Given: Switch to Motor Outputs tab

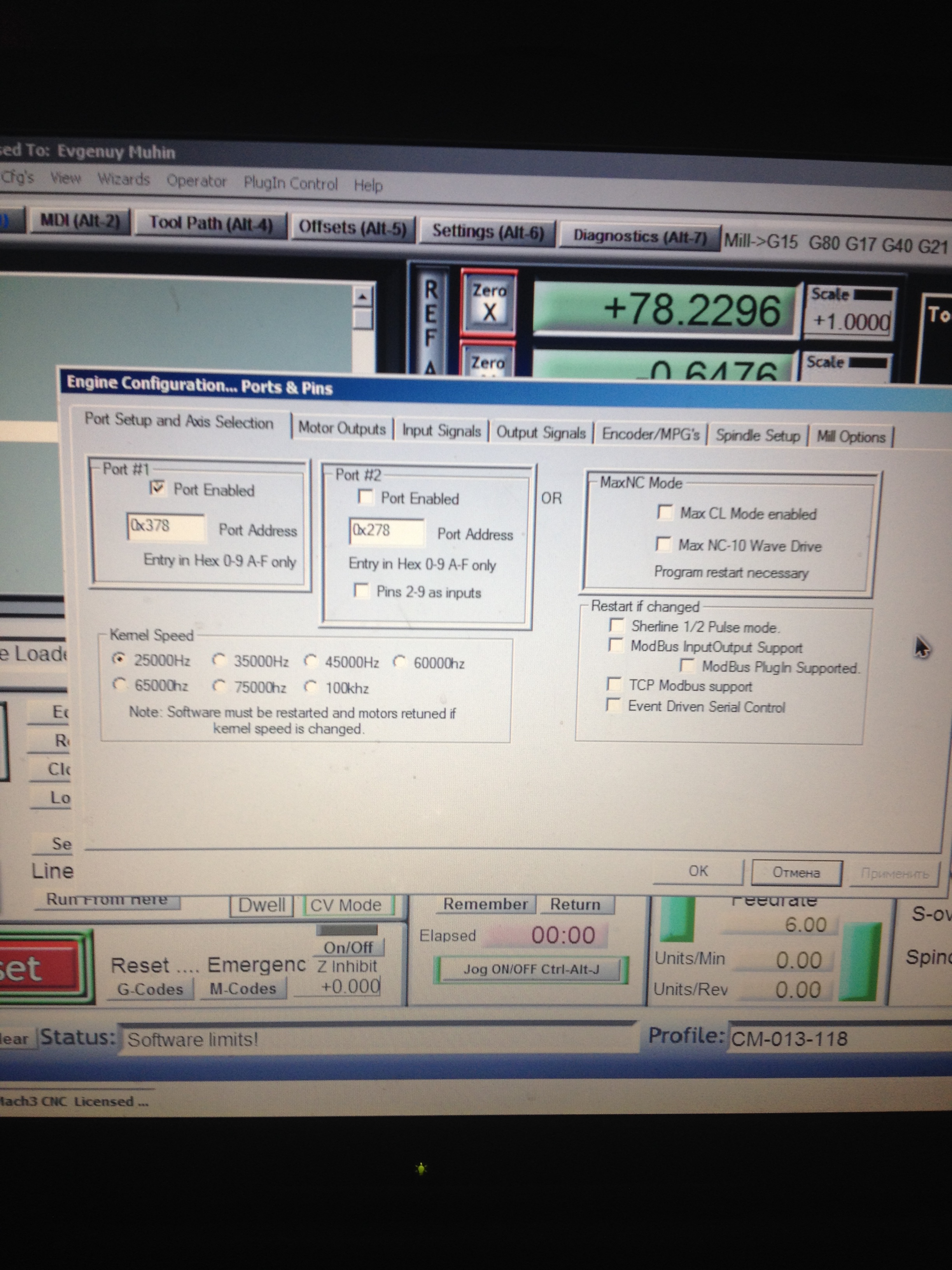Looking at the screenshot, I should tap(341, 428).
